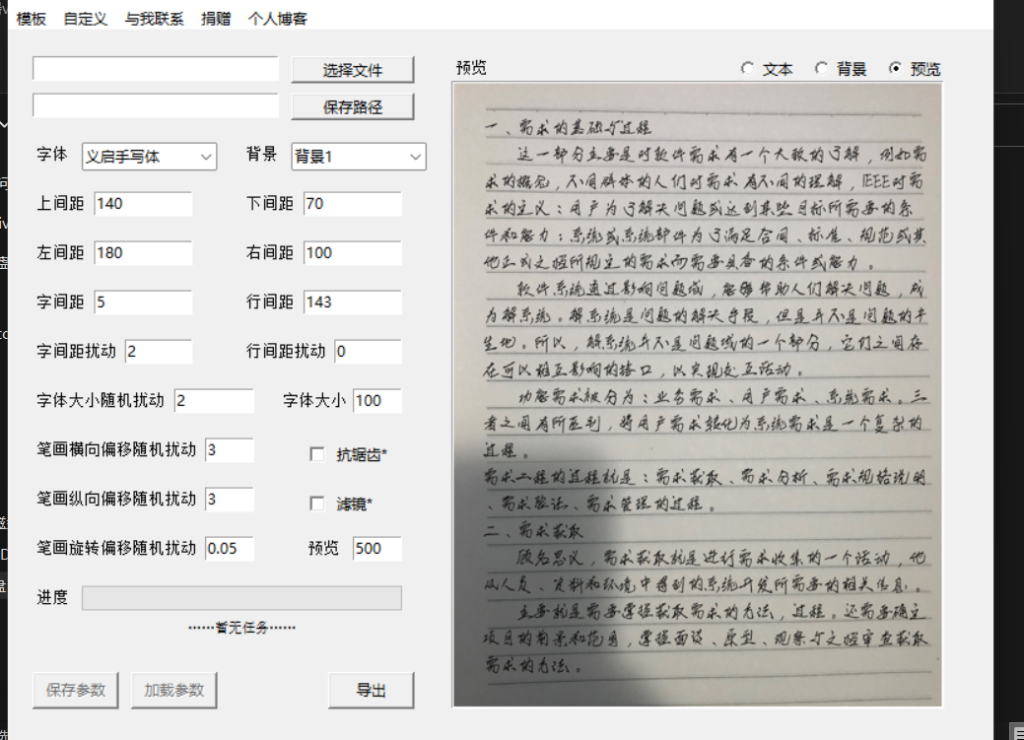Open the 自定义 menu
This screenshot has width=1024, height=740.
(x=85, y=19)
